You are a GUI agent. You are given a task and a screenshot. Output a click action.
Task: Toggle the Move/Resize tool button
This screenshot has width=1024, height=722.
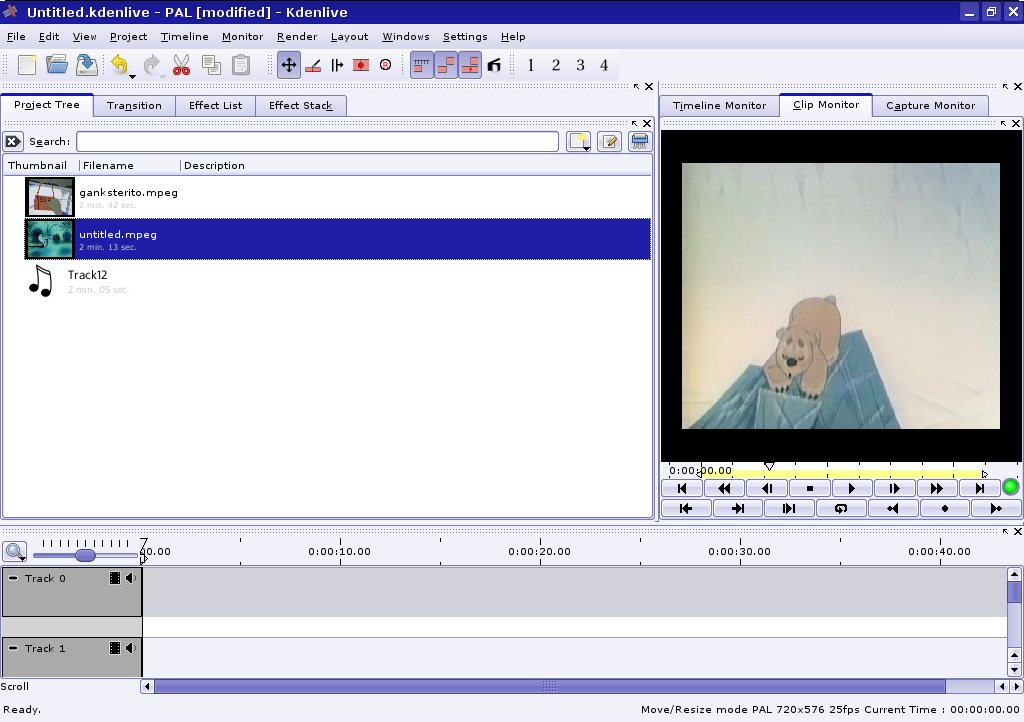tap(289, 65)
